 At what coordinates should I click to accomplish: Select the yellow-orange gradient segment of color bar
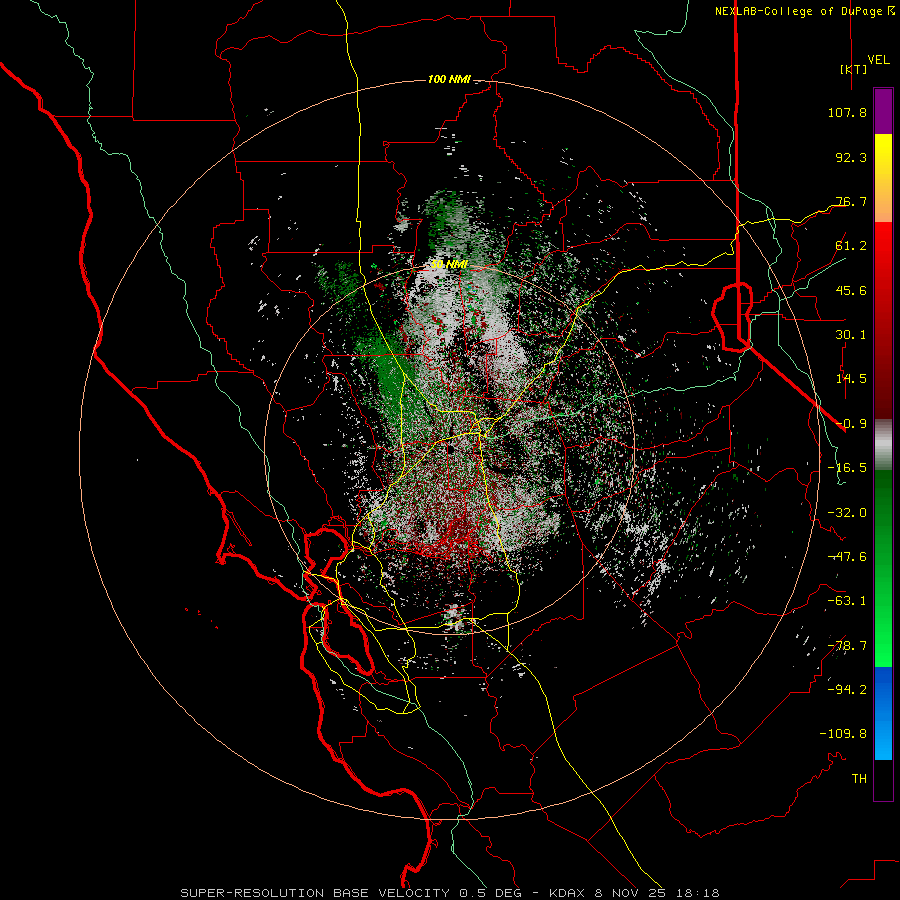(883, 178)
